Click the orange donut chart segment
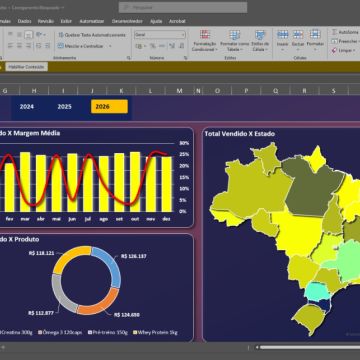 (100, 305)
